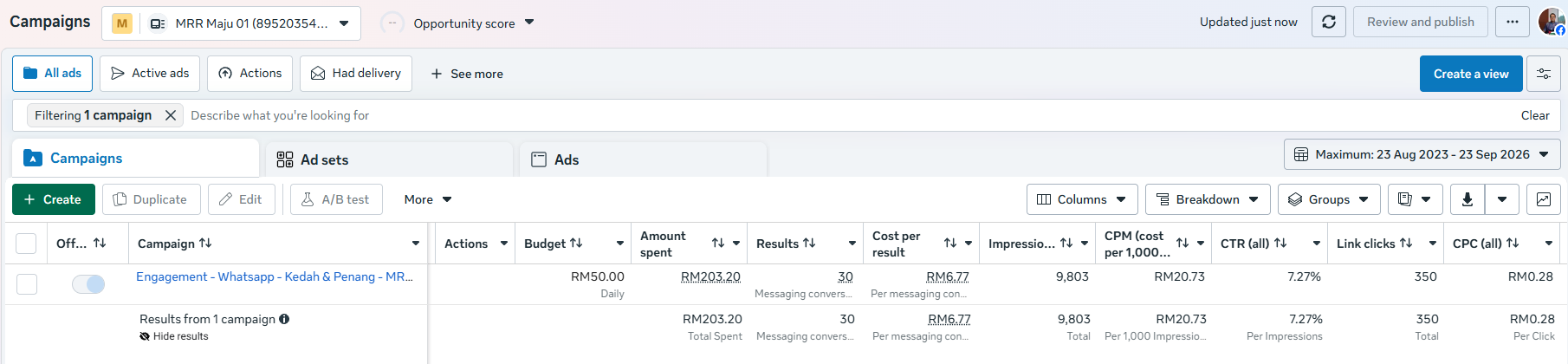
Task: Click the refresh data icon button
Action: pyautogui.click(x=1328, y=22)
